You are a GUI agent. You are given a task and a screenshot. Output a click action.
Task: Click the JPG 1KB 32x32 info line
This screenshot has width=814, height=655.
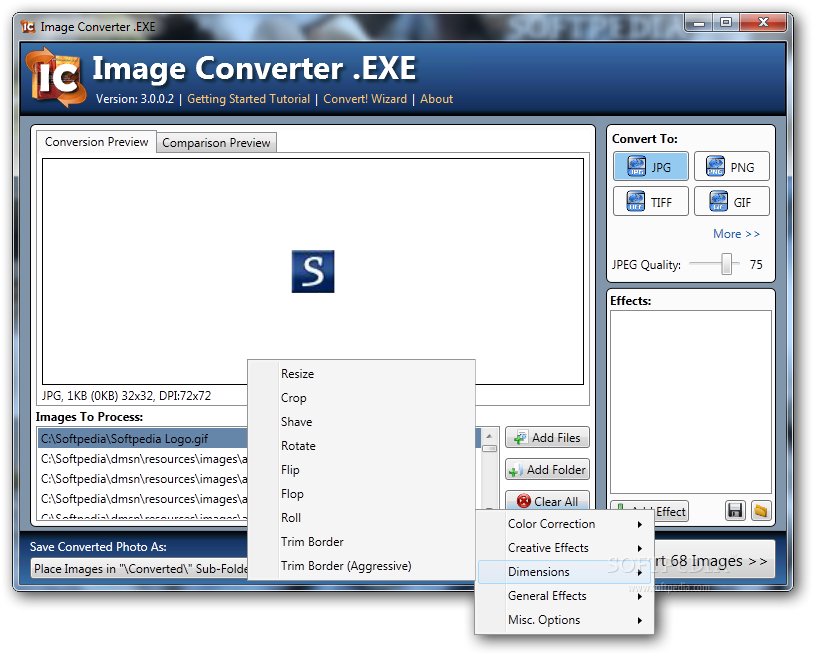(x=126, y=395)
